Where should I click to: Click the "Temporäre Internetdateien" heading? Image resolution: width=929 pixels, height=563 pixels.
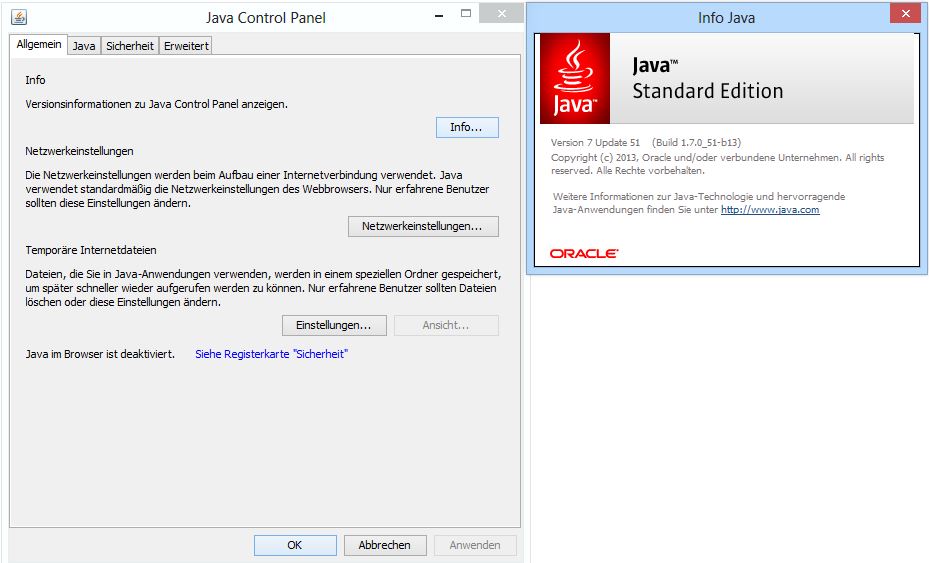click(91, 250)
